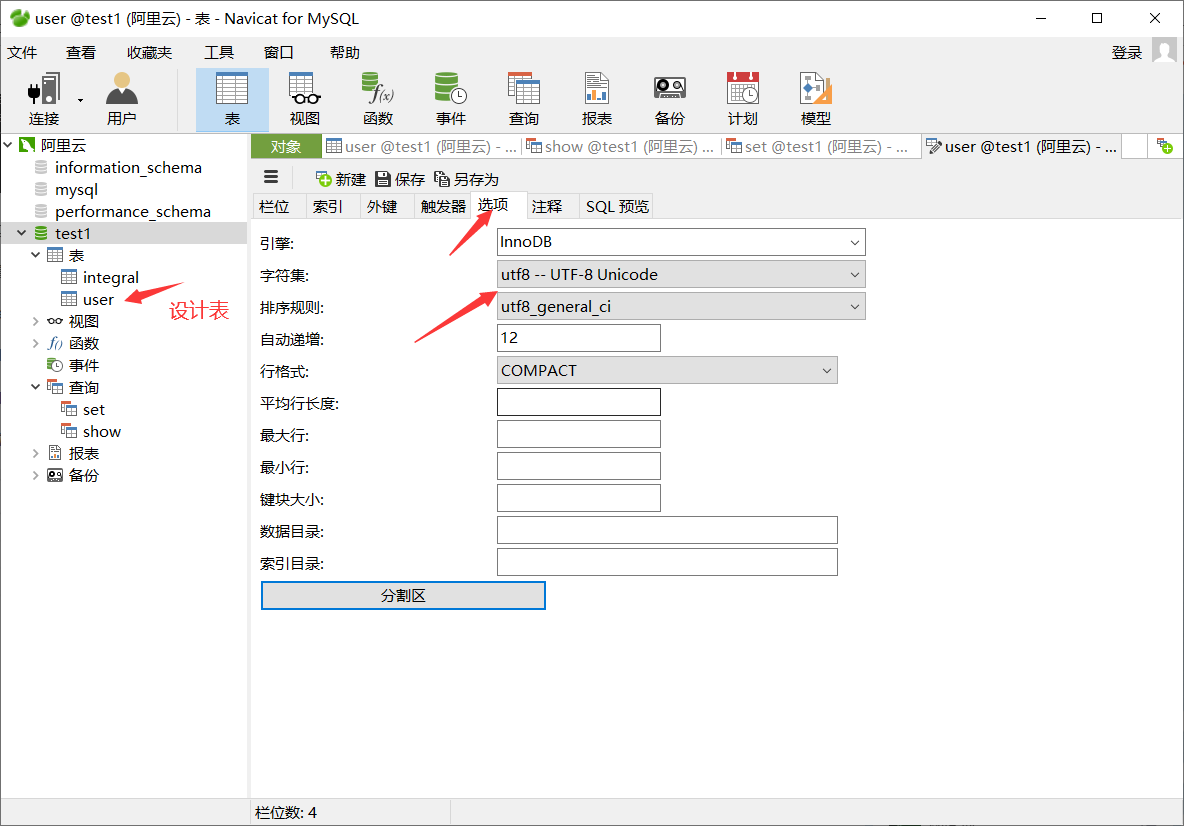Click the 数据目录 input field
The width and height of the screenshot is (1184, 826).
(x=668, y=530)
